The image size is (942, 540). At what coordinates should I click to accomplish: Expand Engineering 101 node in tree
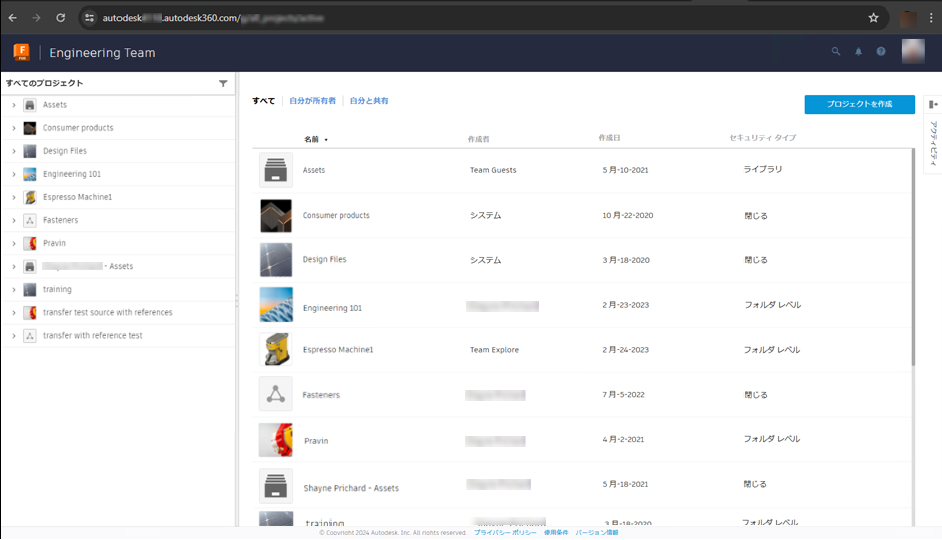(x=14, y=174)
